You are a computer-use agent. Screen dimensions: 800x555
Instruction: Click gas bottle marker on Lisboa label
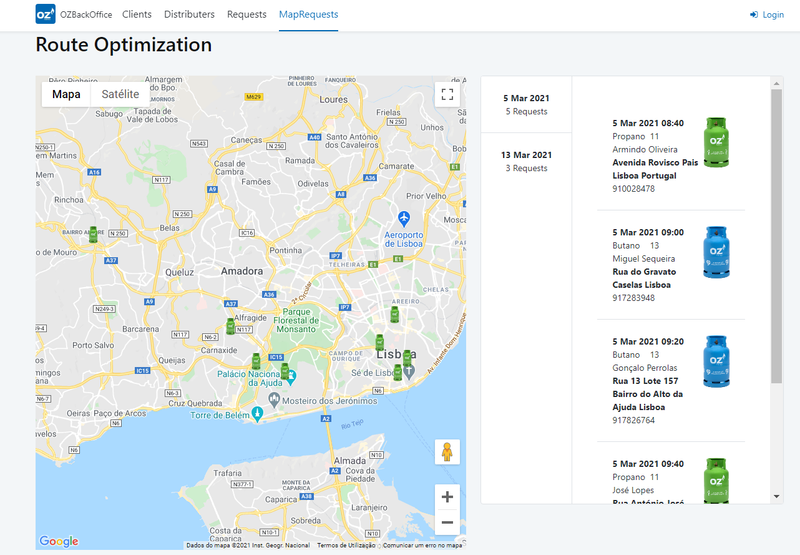(407, 358)
